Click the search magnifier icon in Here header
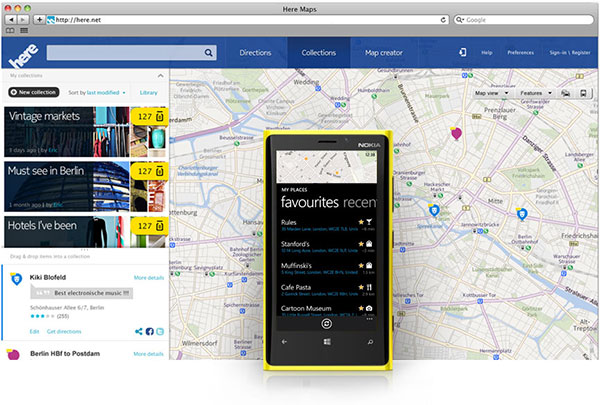Viewport: 600px width, 405px height. point(208,53)
